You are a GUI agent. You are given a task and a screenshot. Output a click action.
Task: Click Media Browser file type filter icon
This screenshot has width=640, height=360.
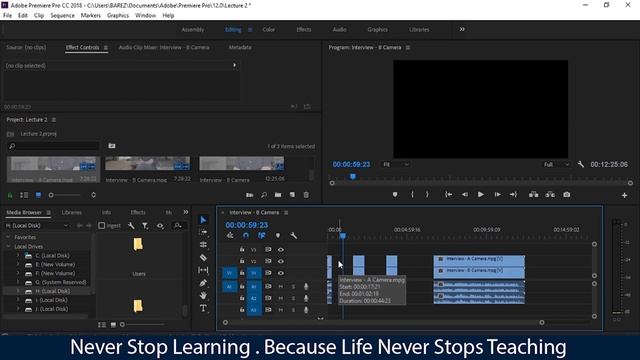145,226
